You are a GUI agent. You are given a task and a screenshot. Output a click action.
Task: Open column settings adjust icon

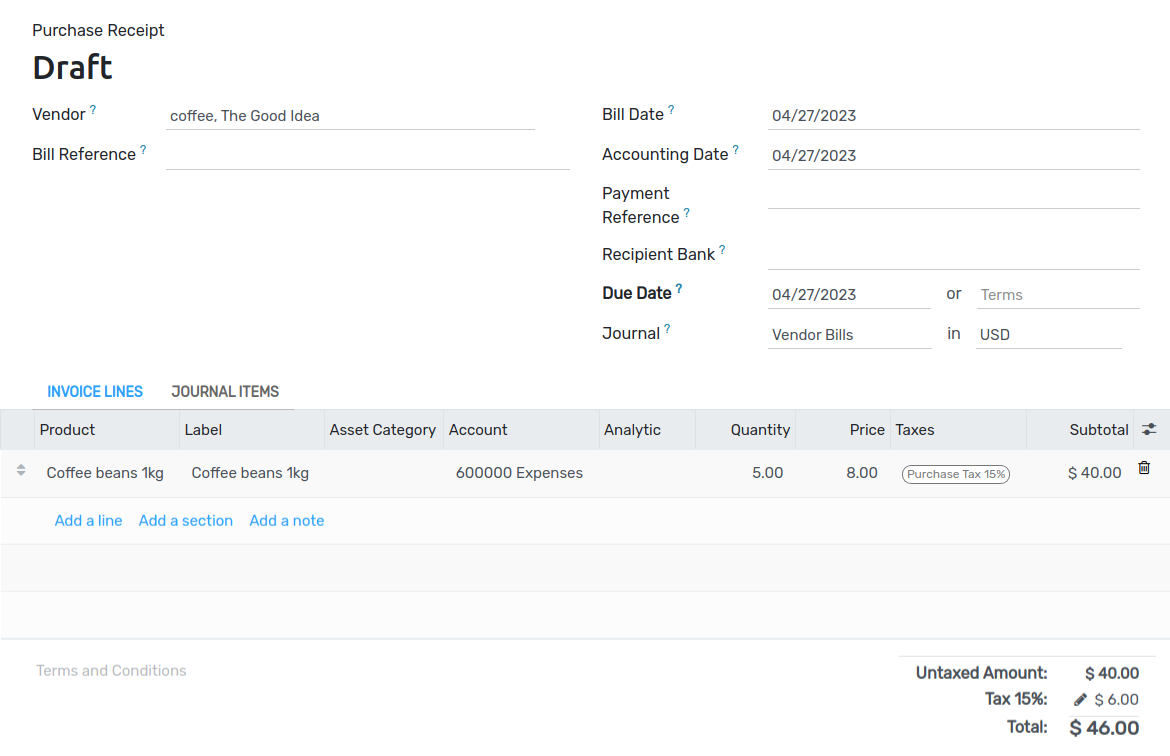[1149, 429]
